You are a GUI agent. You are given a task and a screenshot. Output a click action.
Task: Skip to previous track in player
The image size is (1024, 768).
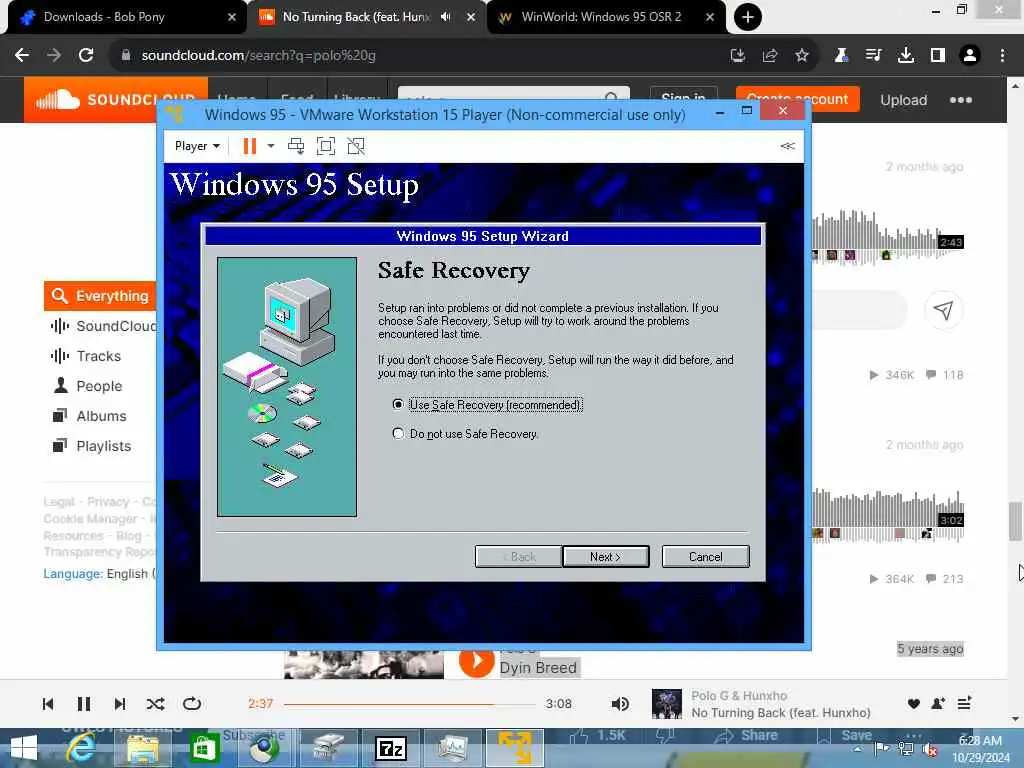pyautogui.click(x=48, y=703)
